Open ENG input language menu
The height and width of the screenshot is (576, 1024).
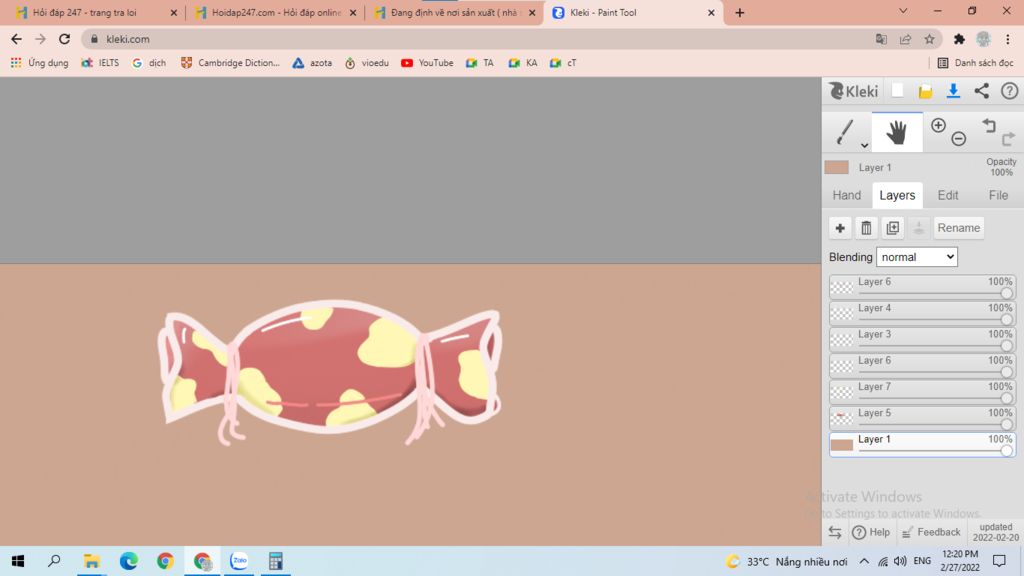(x=922, y=561)
